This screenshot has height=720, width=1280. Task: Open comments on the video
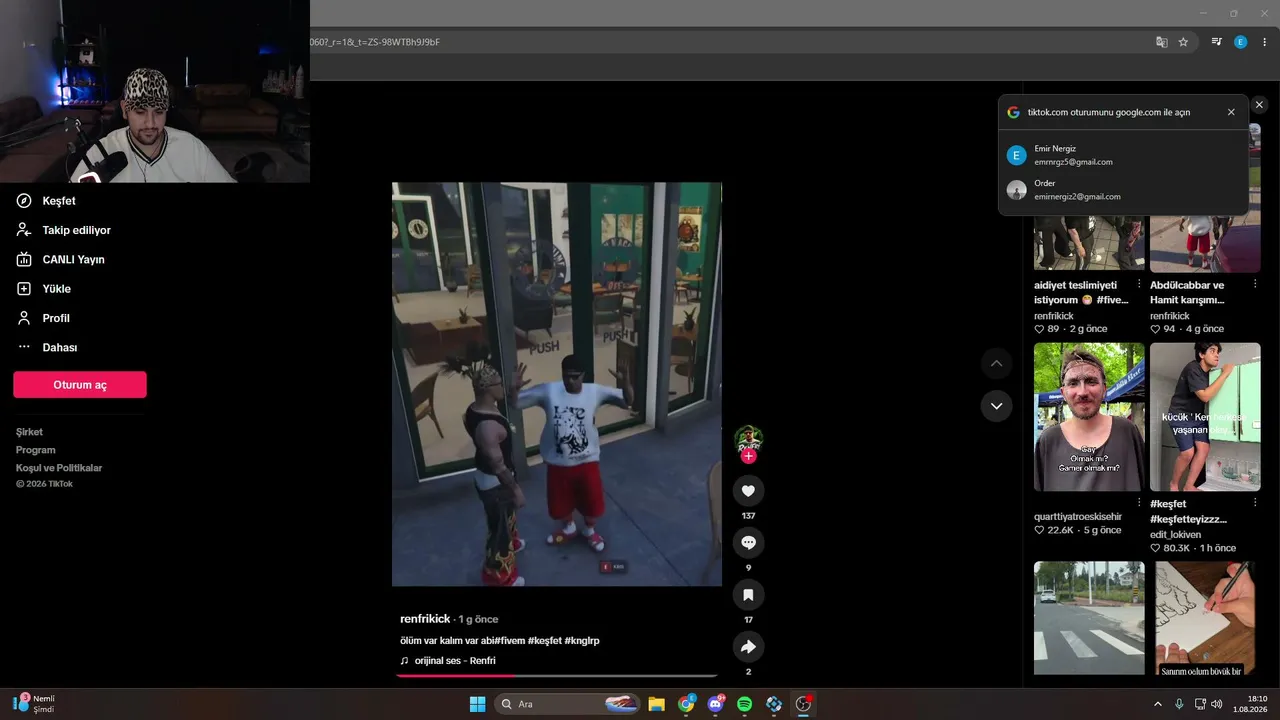coord(748,543)
